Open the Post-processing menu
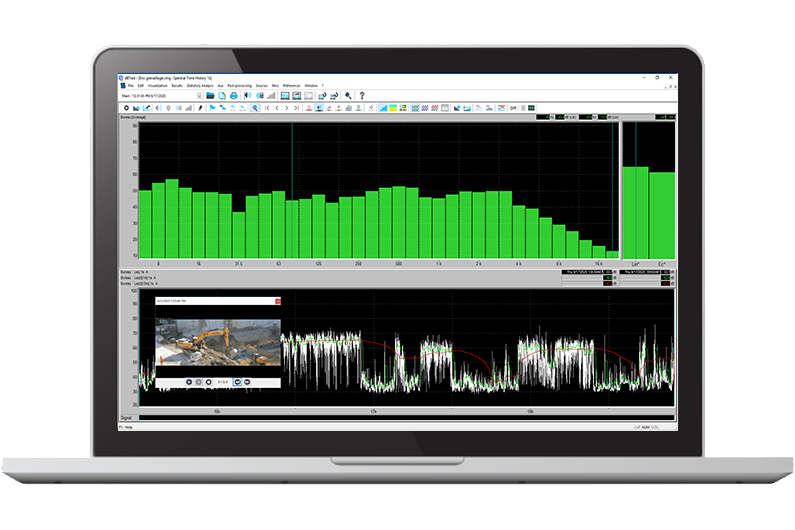This screenshot has width=795, height=530. point(239,86)
